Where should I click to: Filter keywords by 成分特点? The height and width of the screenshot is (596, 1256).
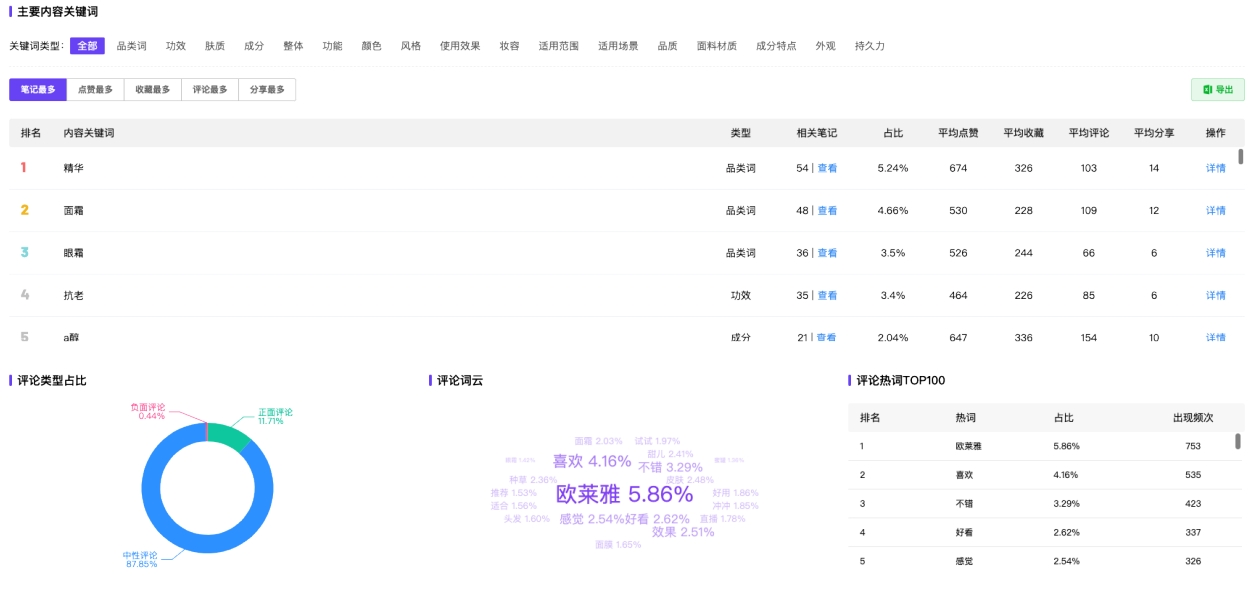(776, 46)
